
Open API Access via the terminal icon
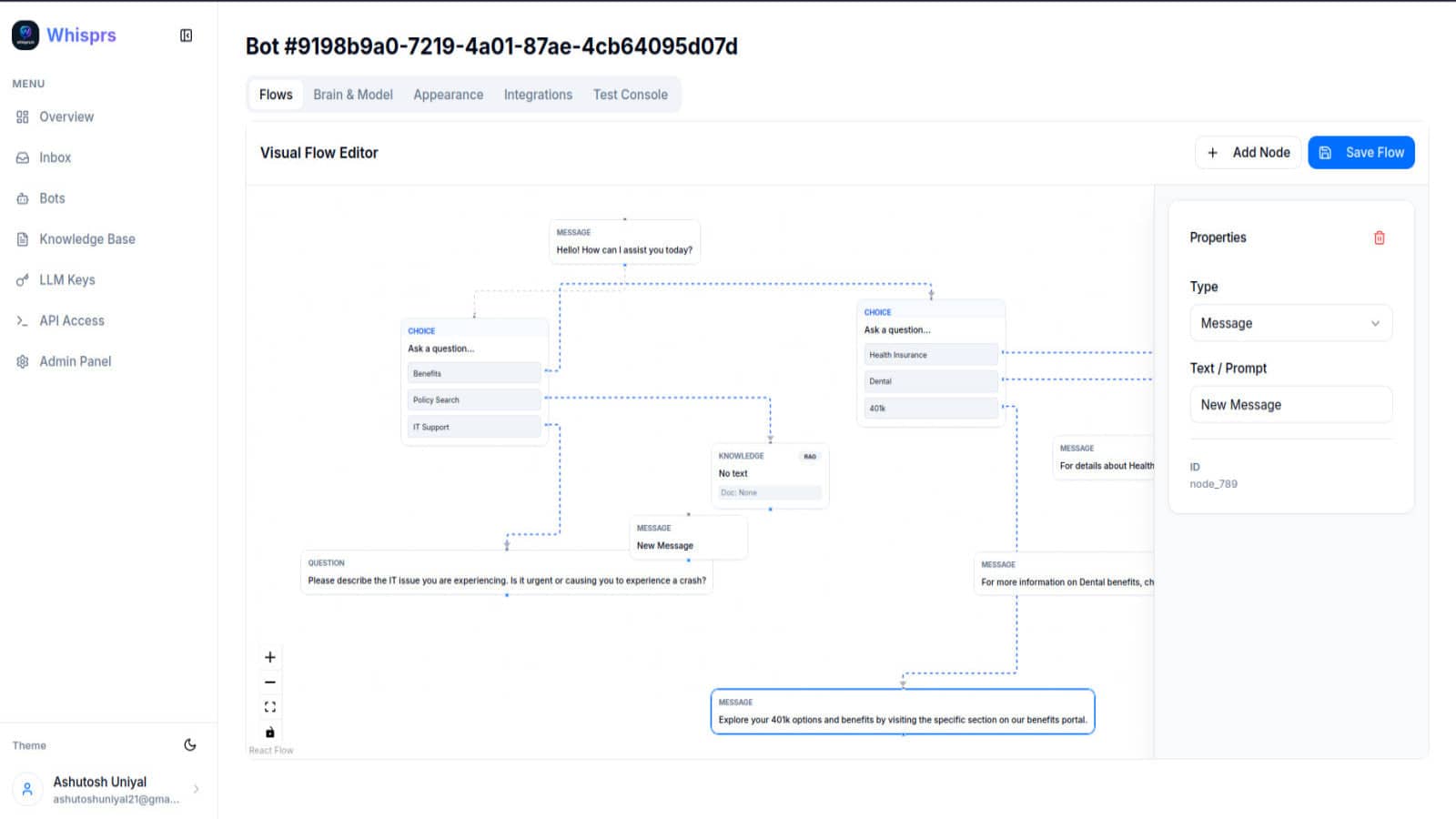(22, 320)
